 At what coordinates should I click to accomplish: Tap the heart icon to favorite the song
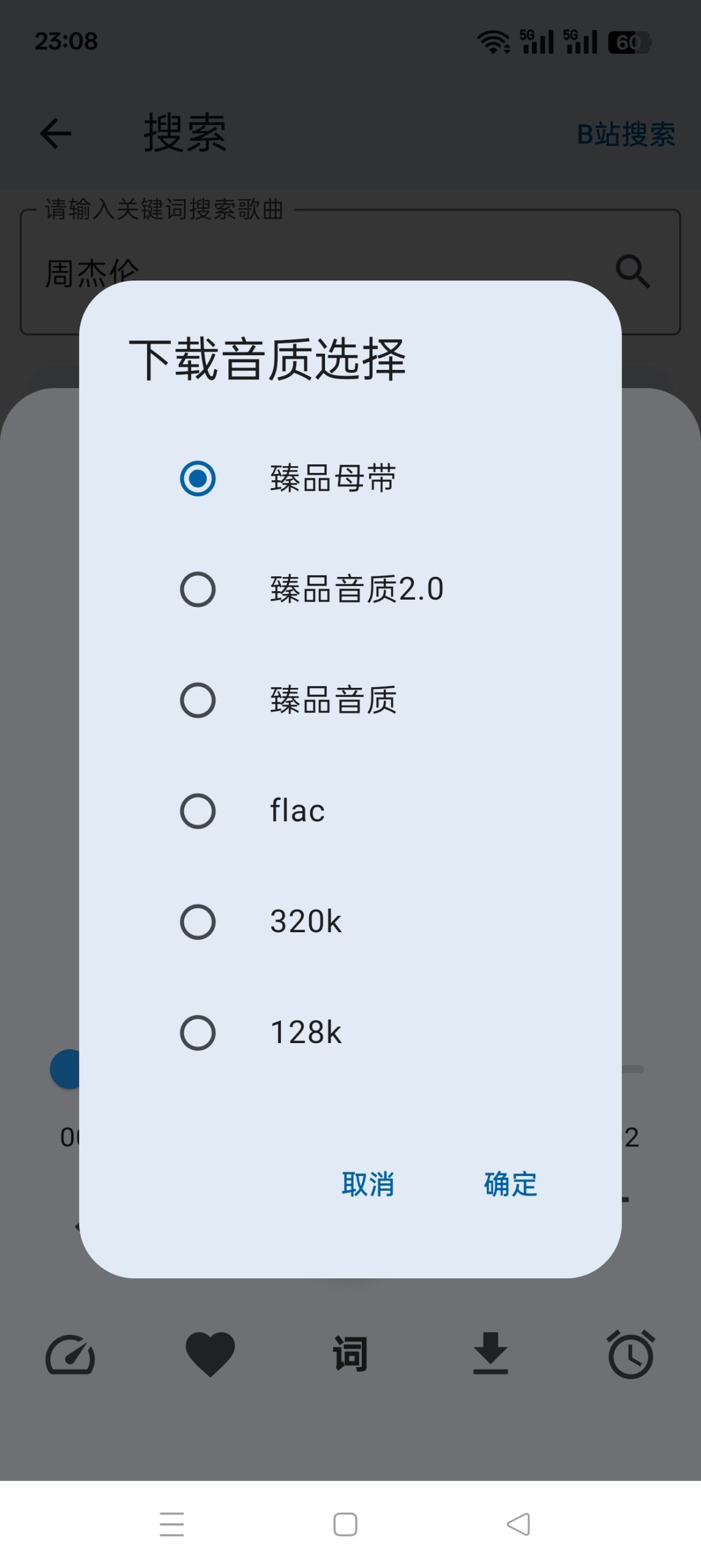click(210, 1355)
